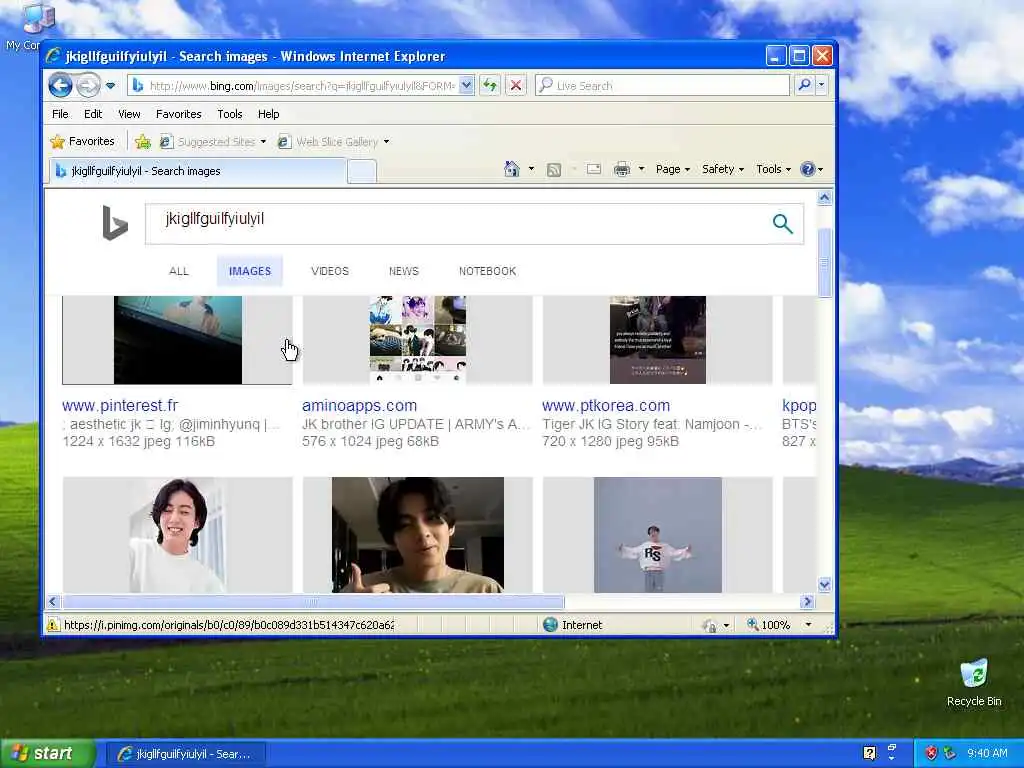This screenshot has width=1024, height=768.
Task: Click the RSS feeds icon
Action: pyautogui.click(x=554, y=170)
